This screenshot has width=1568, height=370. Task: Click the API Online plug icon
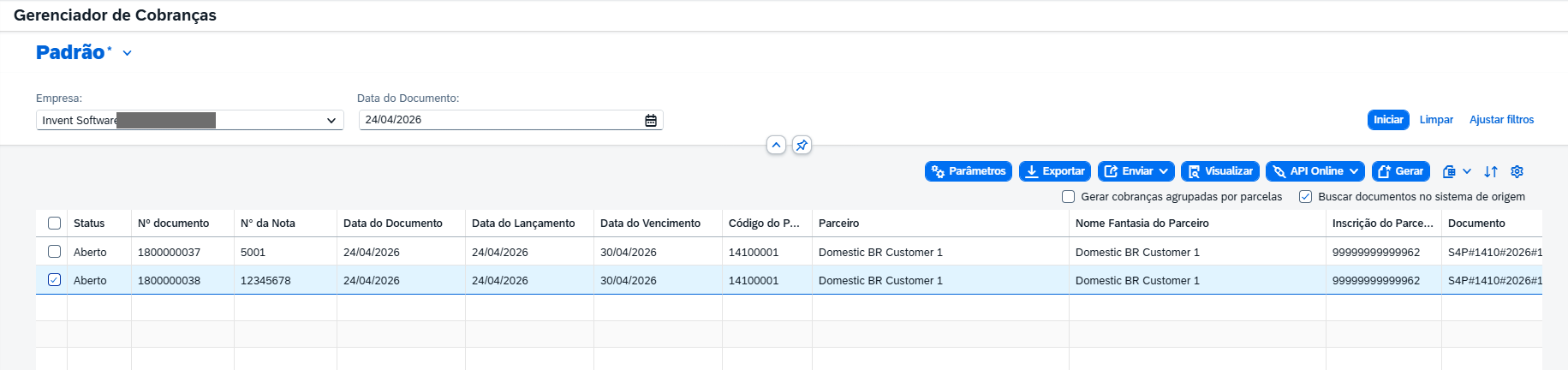(1279, 171)
